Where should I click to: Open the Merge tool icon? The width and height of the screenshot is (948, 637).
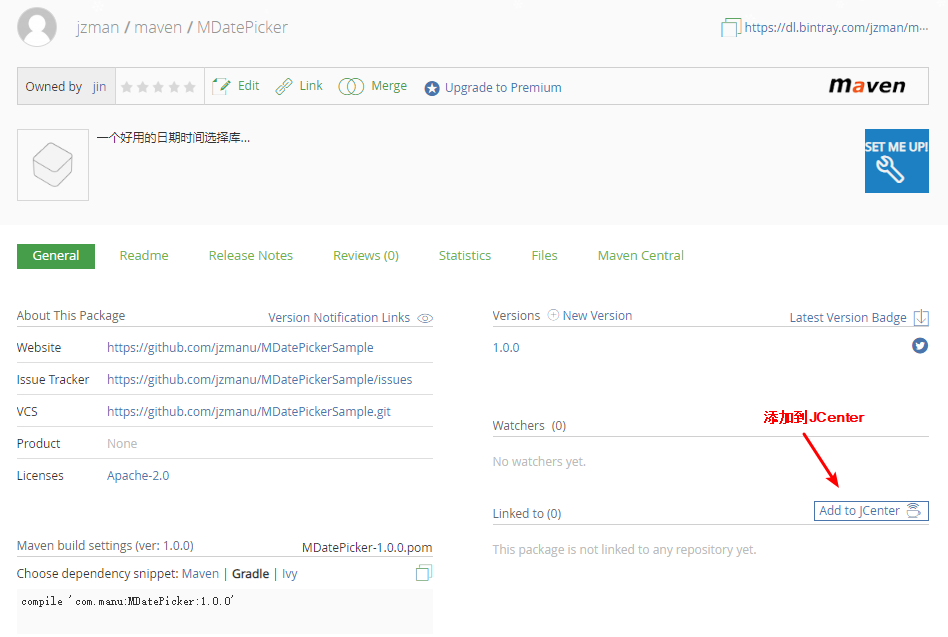[x=351, y=86]
